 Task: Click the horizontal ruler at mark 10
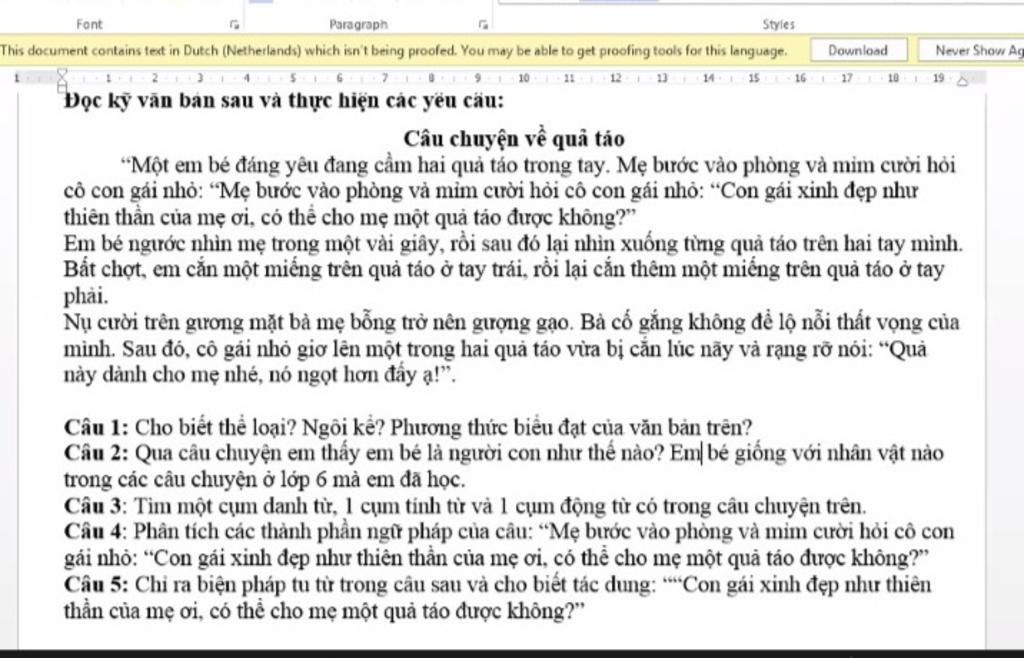(524, 78)
